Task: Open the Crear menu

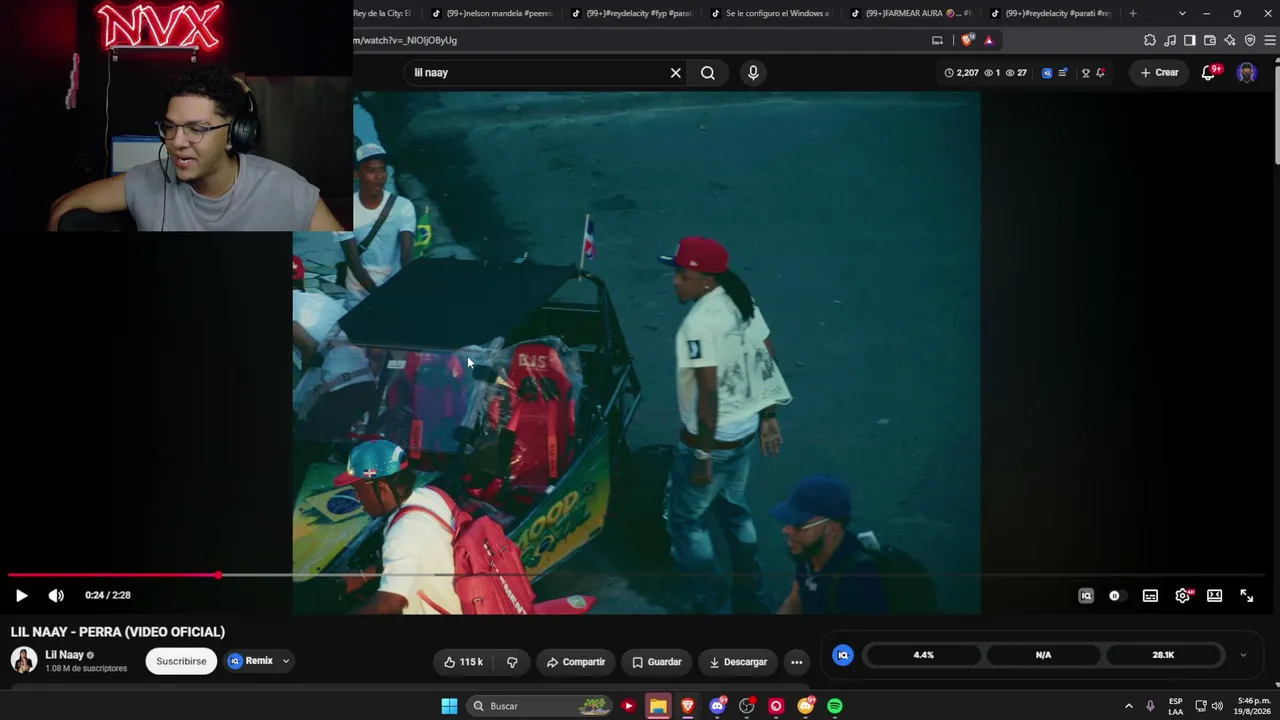Action: point(1160,73)
